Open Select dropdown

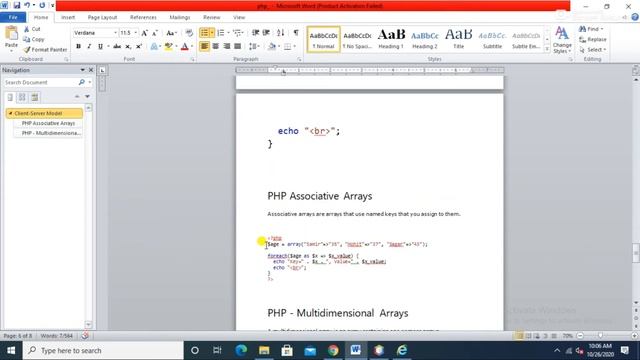point(593,50)
